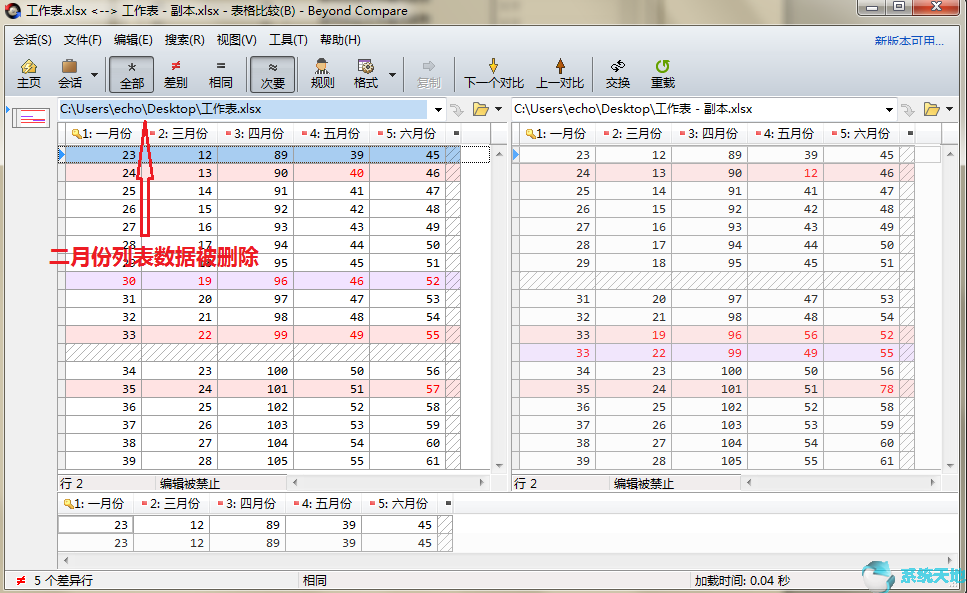Expand right browse folder dropdown arrow
Screen dimensions: 967x593
950,110
